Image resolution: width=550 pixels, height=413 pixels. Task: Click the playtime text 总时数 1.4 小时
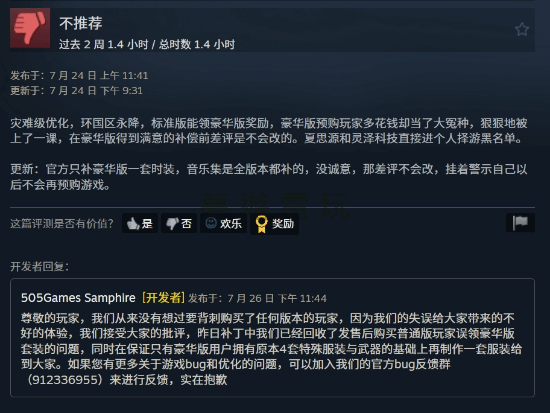(197, 45)
